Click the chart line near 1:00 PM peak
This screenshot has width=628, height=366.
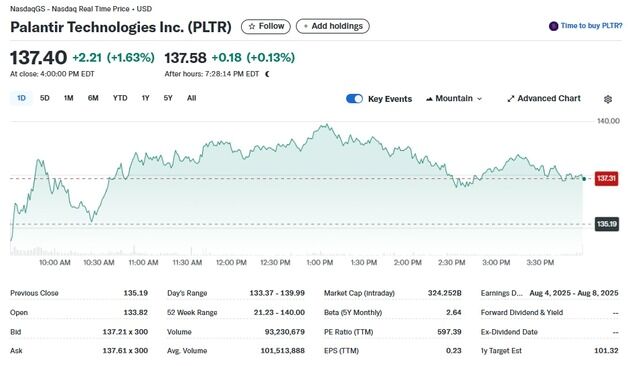(325, 126)
